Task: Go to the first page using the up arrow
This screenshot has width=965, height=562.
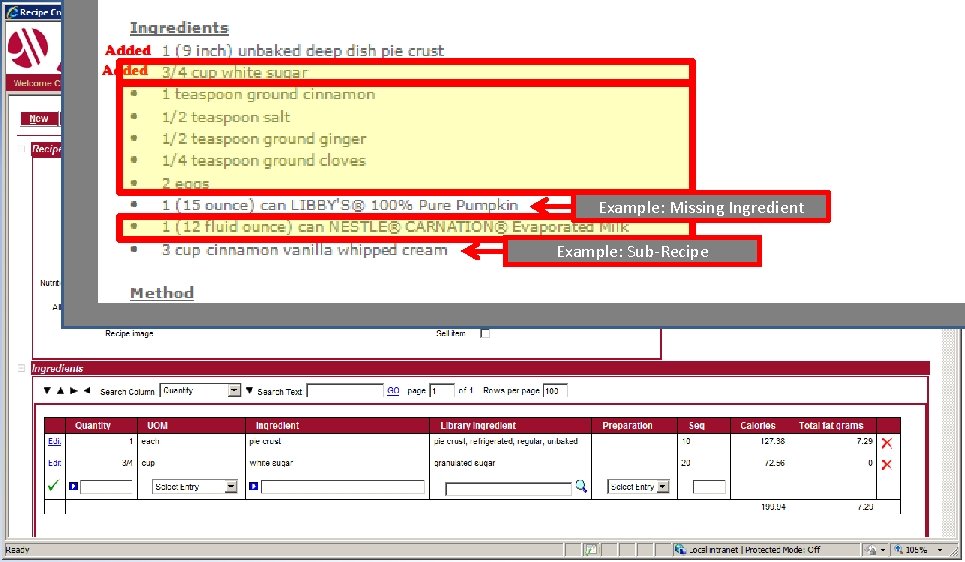Action: click(60, 390)
